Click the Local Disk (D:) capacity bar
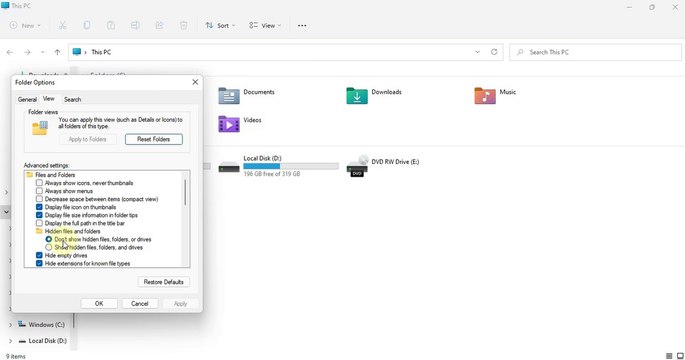Image resolution: width=685 pixels, height=360 pixels. [291, 166]
